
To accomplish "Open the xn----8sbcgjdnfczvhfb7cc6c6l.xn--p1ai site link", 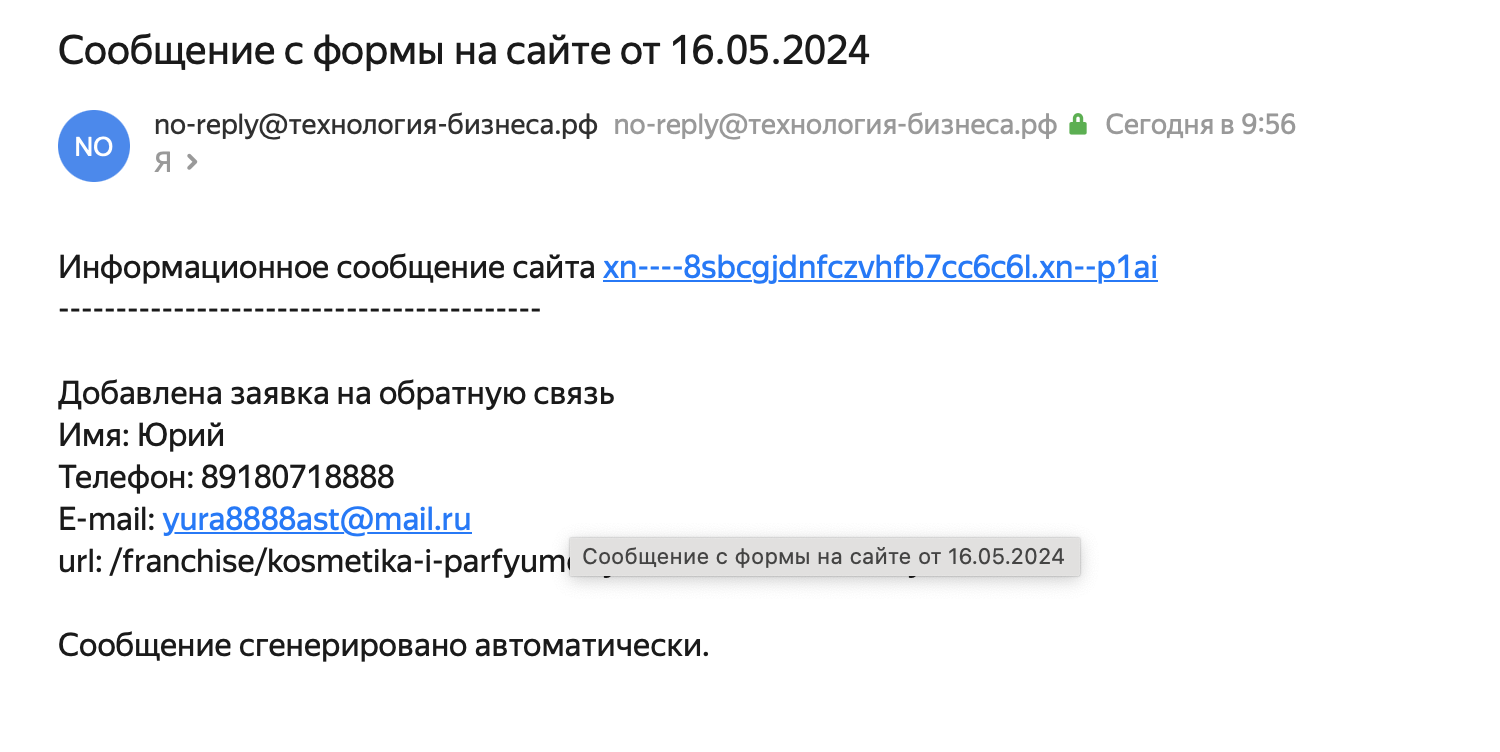I will click(x=880, y=268).
